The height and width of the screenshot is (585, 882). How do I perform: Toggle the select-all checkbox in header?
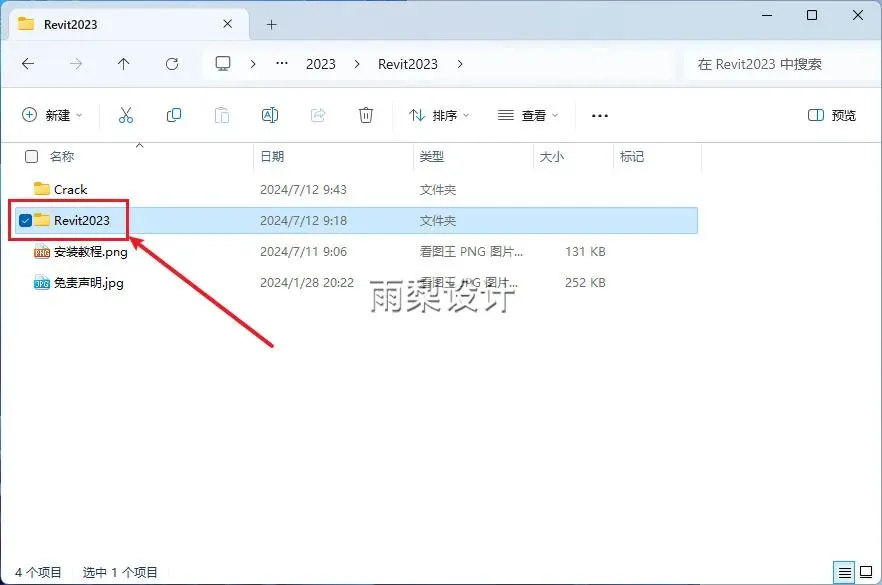click(32, 156)
